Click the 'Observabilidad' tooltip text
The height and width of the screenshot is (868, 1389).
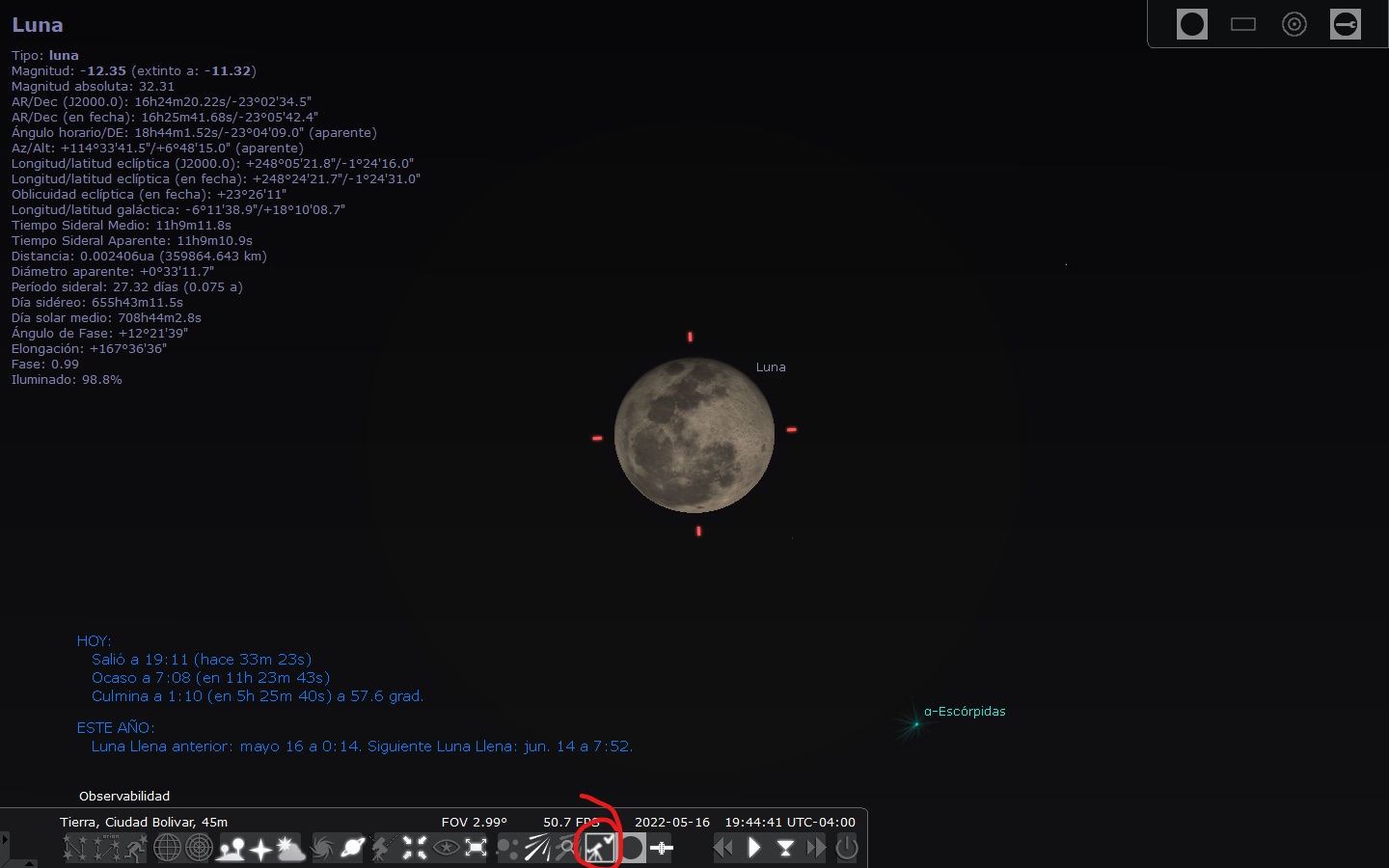point(124,796)
